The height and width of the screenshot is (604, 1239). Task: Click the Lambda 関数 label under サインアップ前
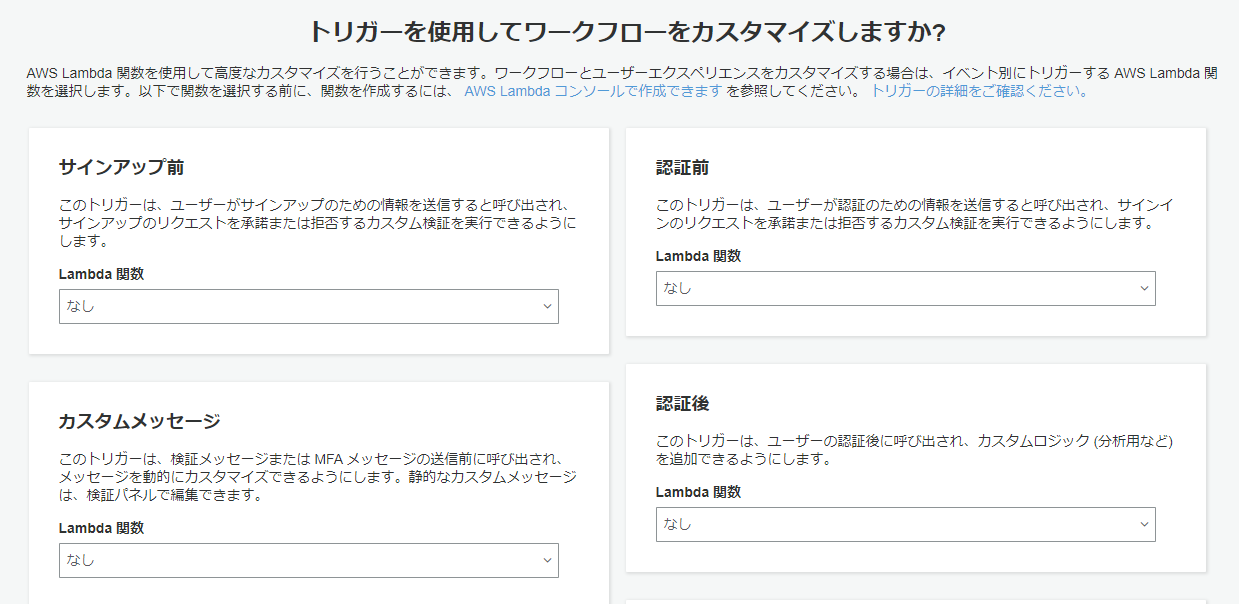(x=101, y=274)
